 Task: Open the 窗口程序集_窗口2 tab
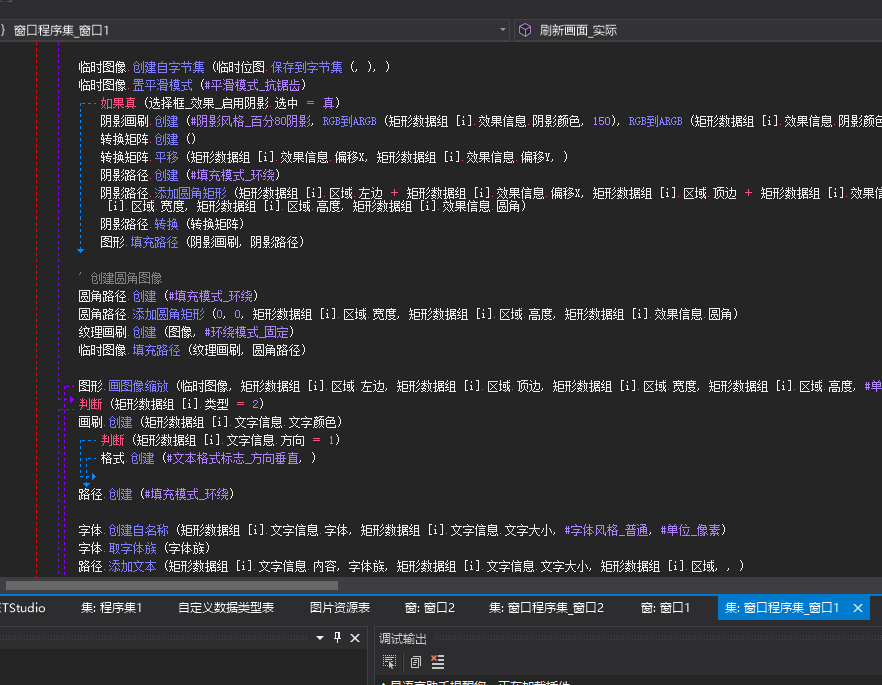coord(546,607)
